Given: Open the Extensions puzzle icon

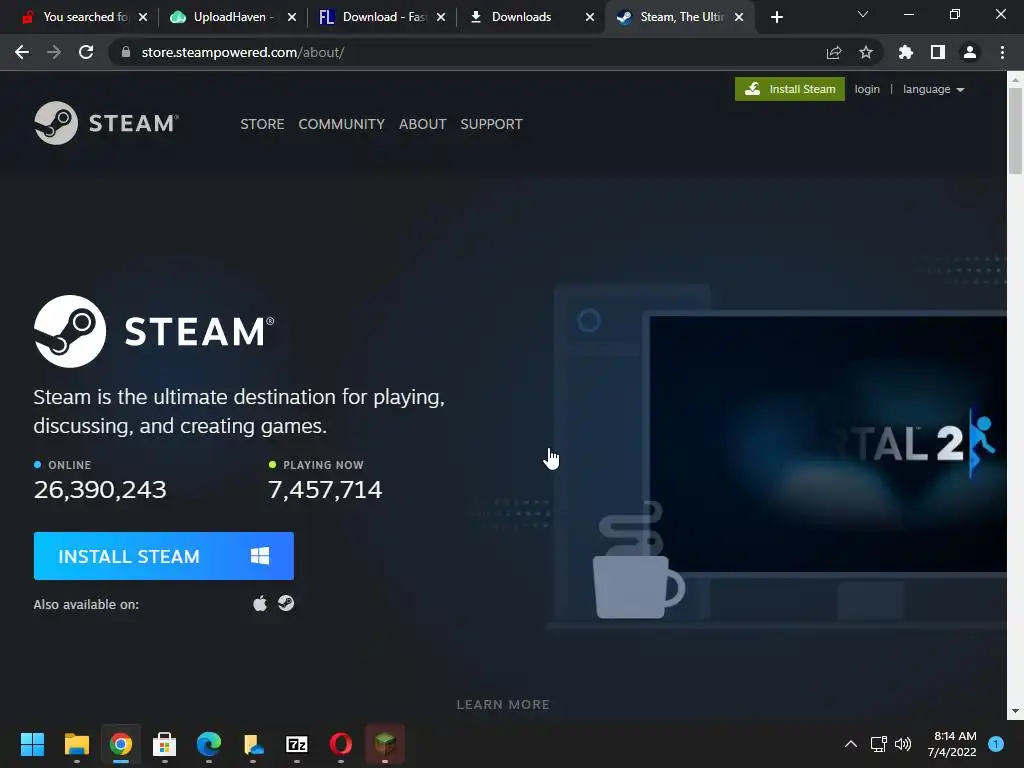Looking at the screenshot, I should [906, 52].
